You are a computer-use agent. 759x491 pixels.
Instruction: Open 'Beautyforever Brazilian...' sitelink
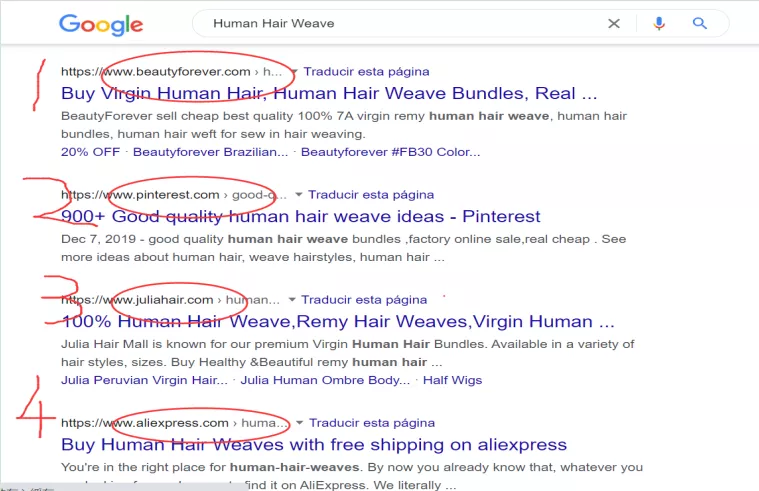coord(211,152)
